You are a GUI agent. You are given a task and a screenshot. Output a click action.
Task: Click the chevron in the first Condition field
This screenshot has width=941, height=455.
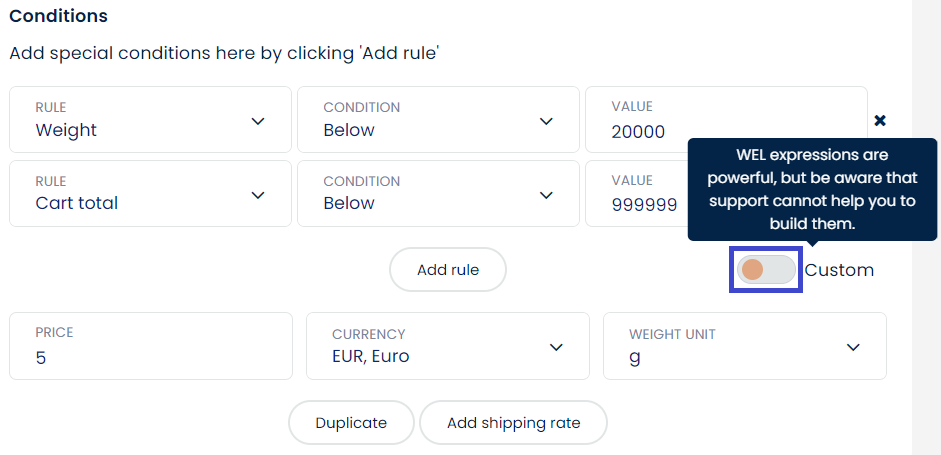click(546, 121)
